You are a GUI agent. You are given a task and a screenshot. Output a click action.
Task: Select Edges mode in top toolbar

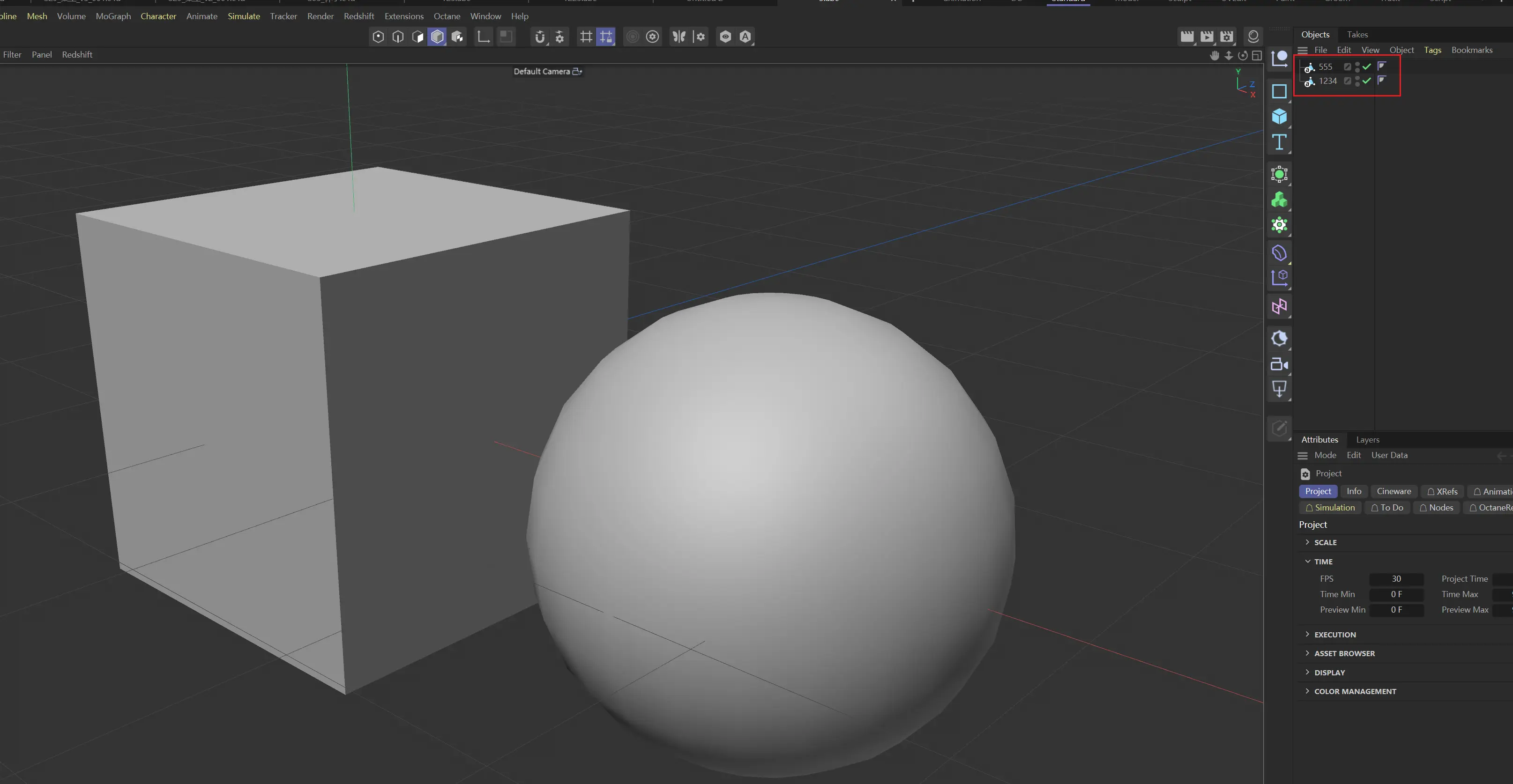click(398, 37)
